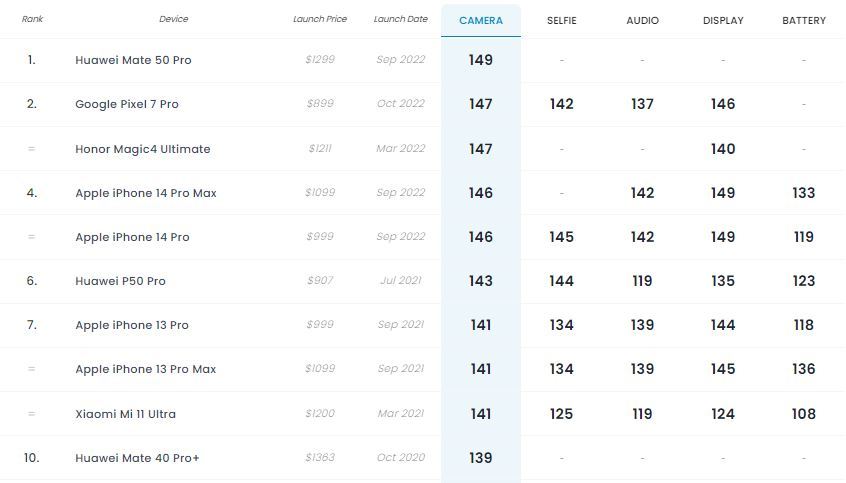Open the AUDIO scores tab

[x=642, y=21]
